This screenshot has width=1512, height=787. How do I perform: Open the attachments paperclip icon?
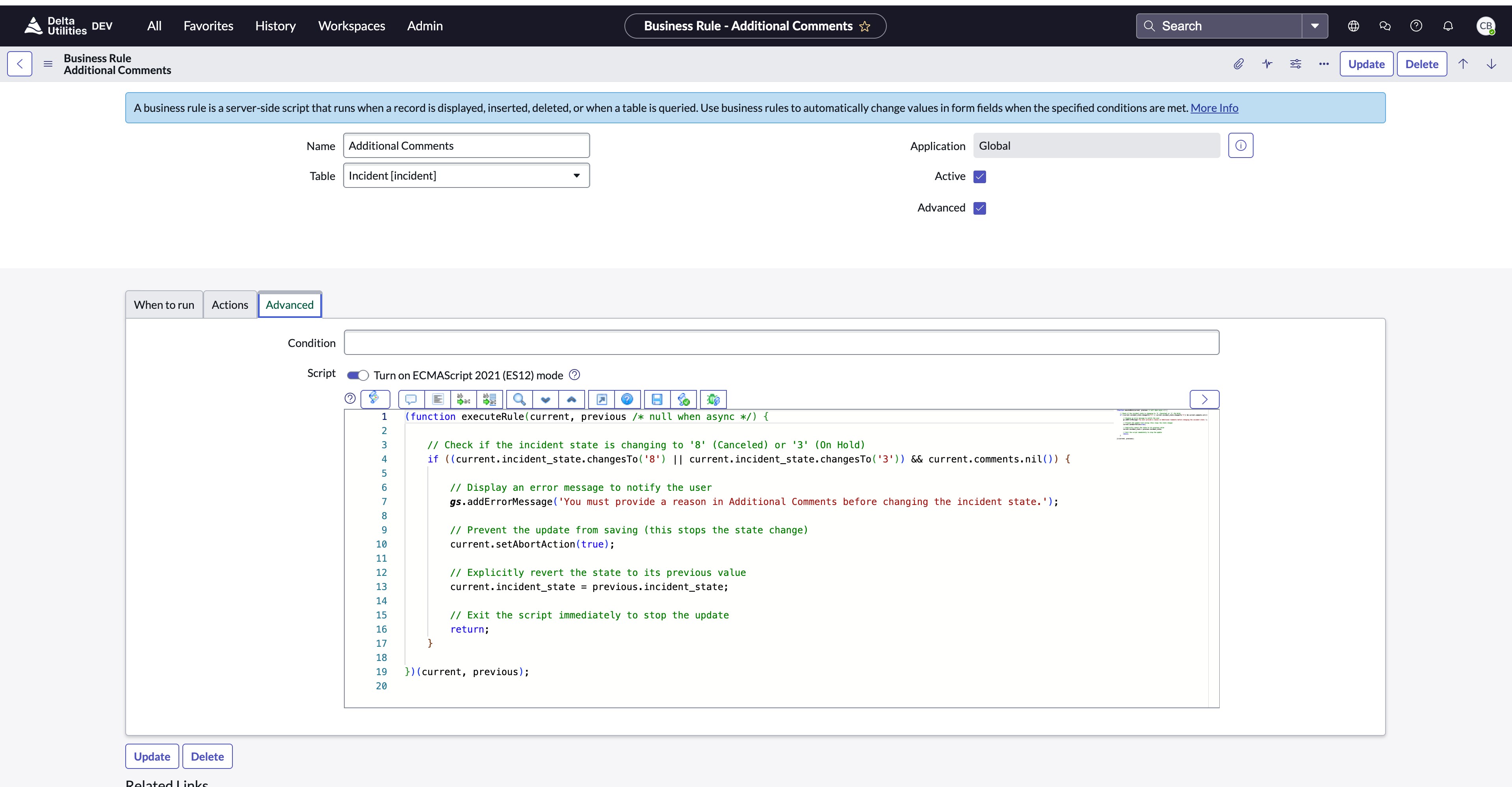pyautogui.click(x=1239, y=64)
